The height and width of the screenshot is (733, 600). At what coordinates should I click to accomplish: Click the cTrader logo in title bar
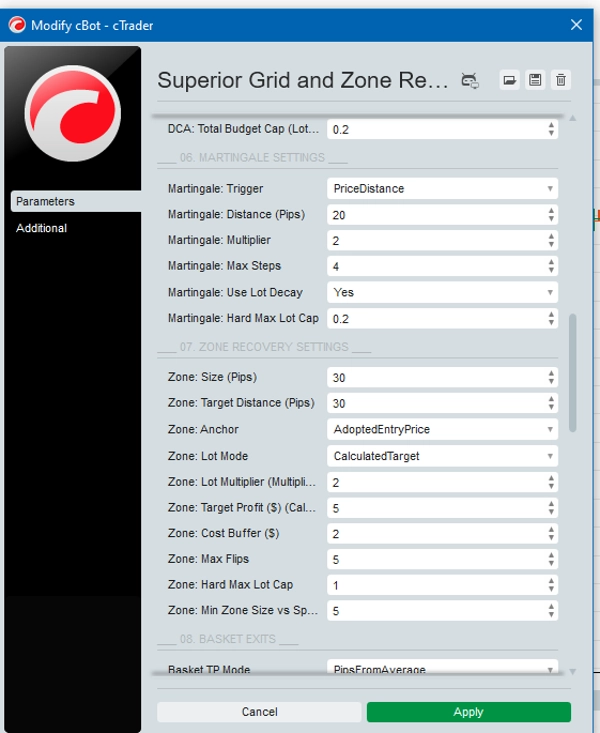click(17, 25)
